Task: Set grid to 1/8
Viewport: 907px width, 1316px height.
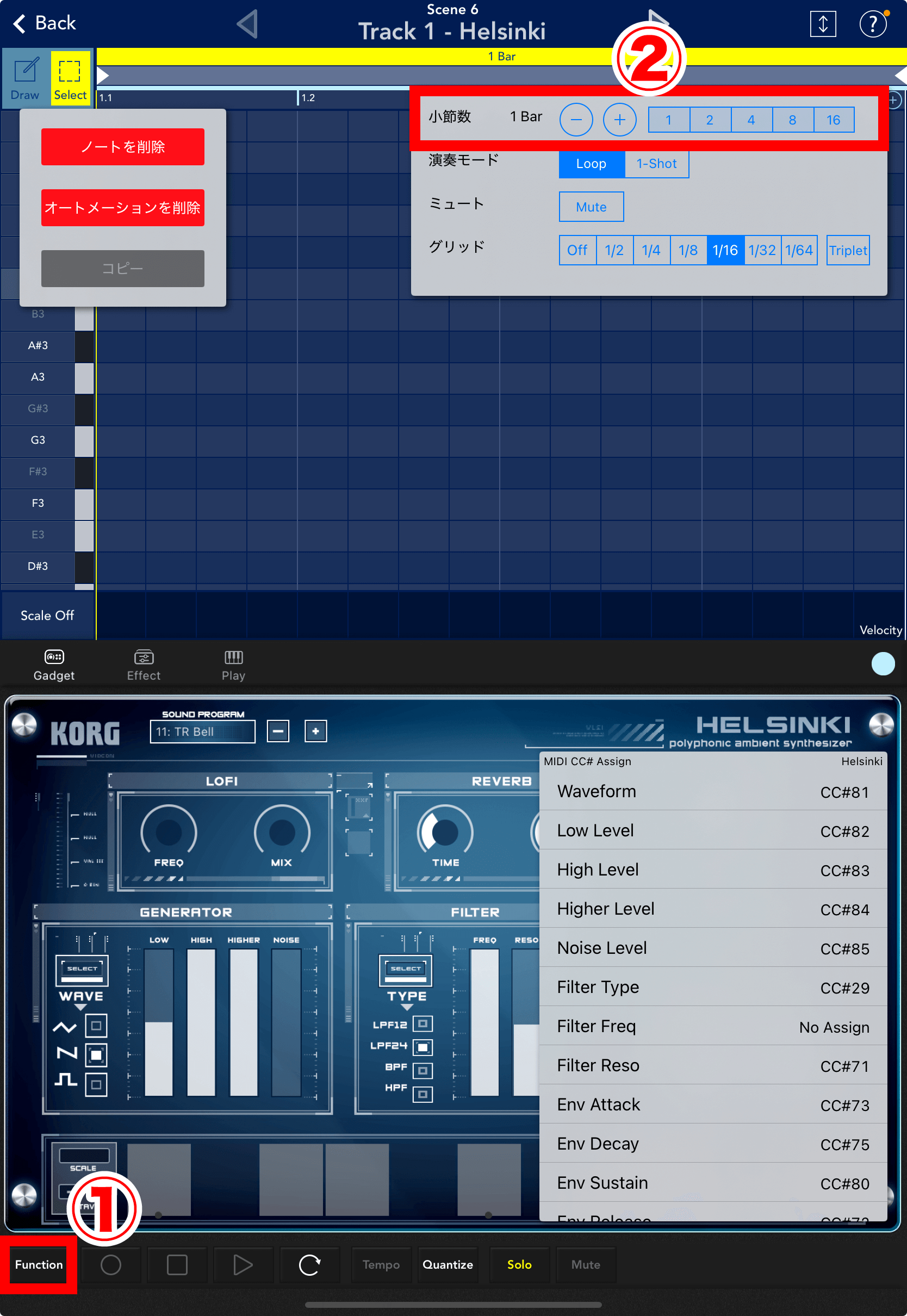Action: 688,250
